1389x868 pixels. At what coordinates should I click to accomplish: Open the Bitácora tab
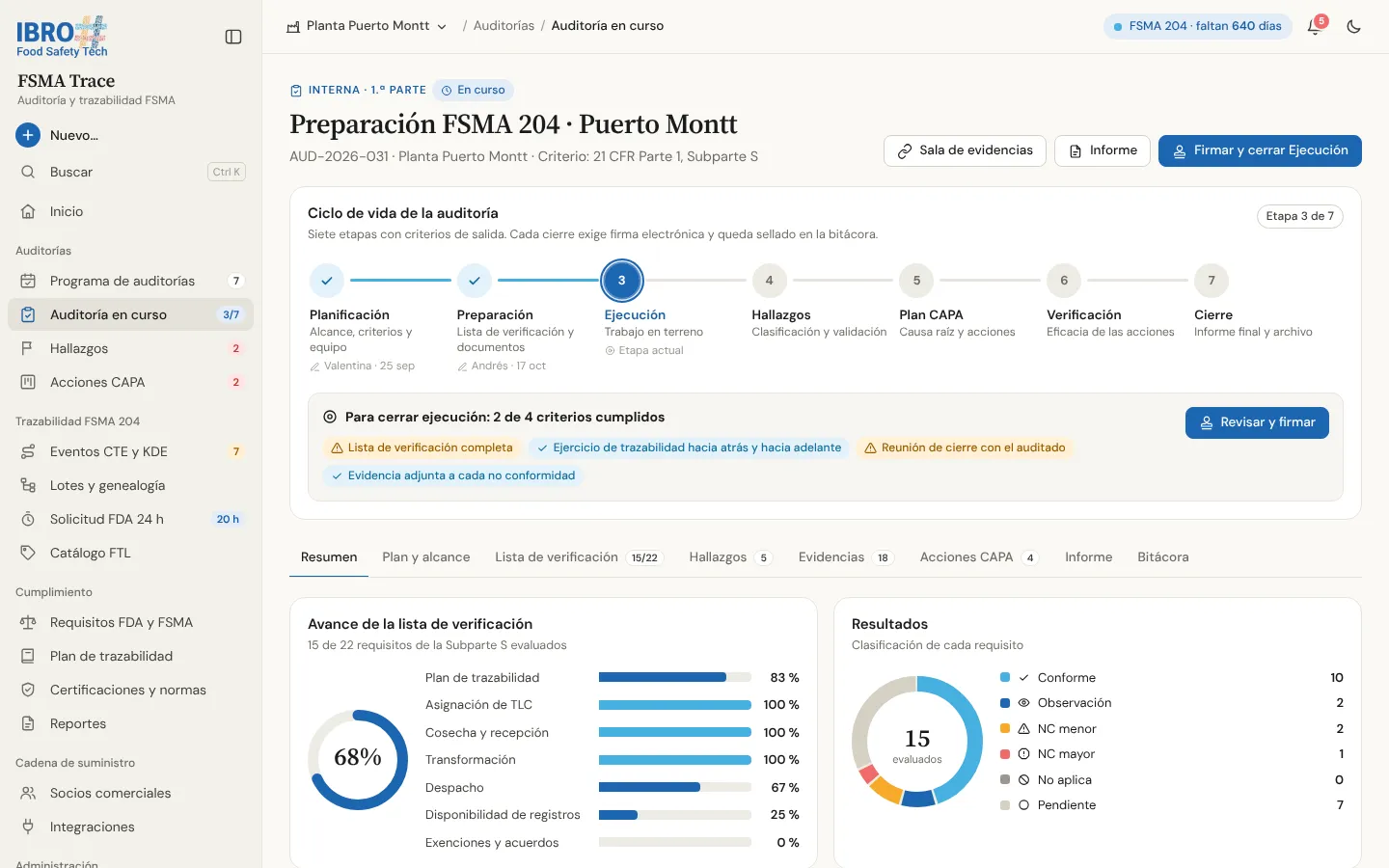(1163, 557)
